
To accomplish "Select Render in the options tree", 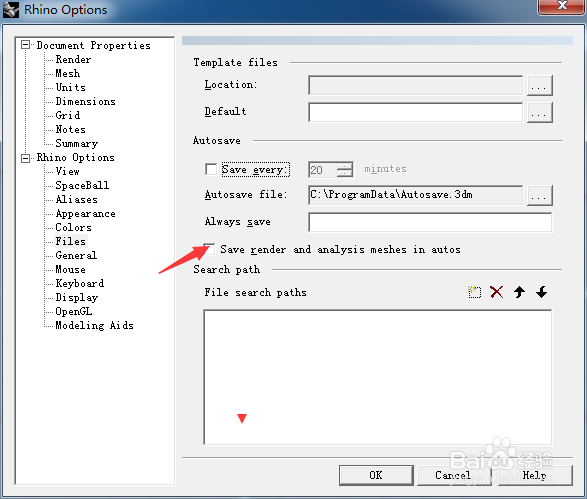I will (73, 60).
